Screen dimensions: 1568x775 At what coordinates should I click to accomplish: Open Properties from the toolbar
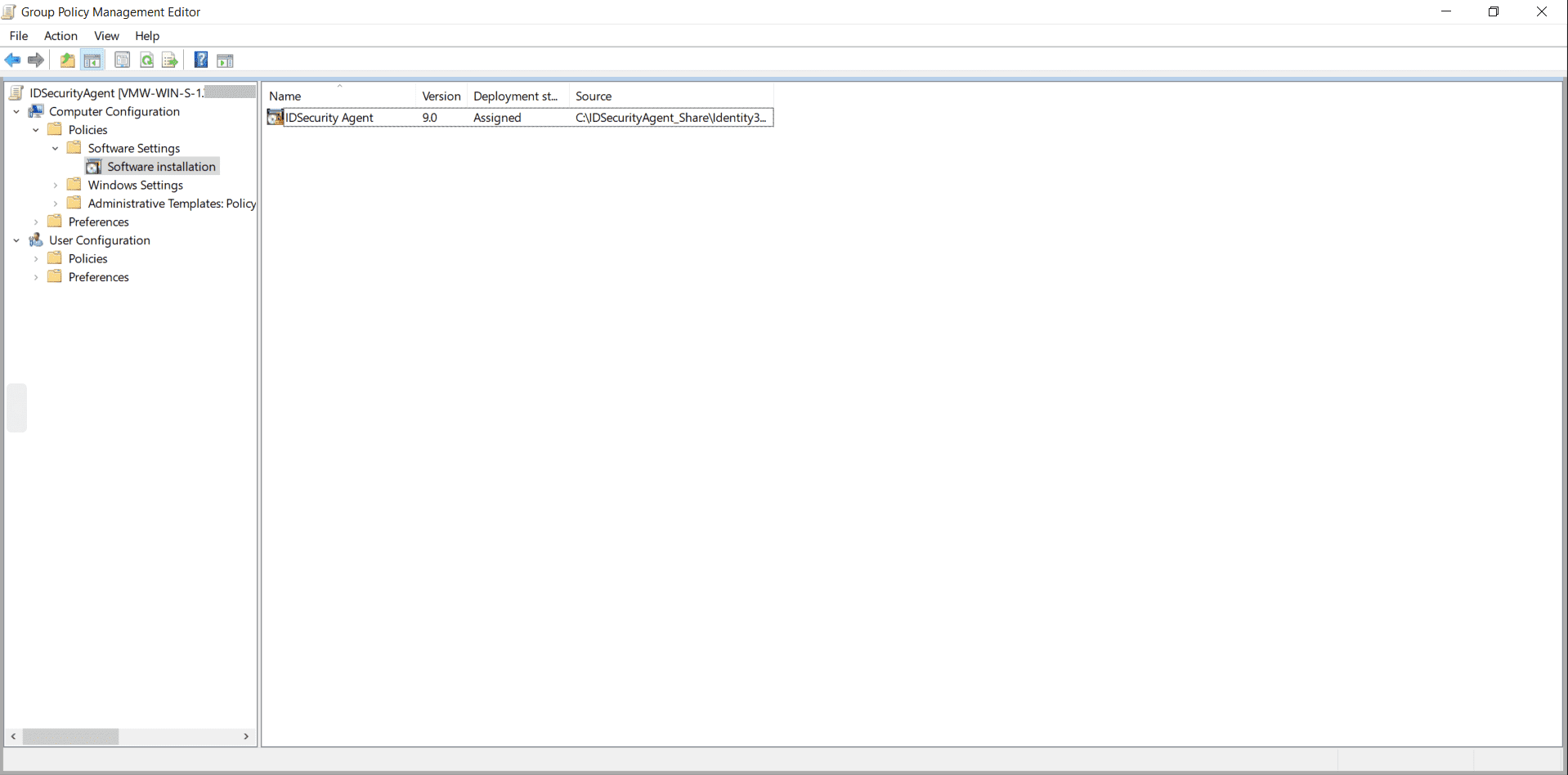click(122, 60)
